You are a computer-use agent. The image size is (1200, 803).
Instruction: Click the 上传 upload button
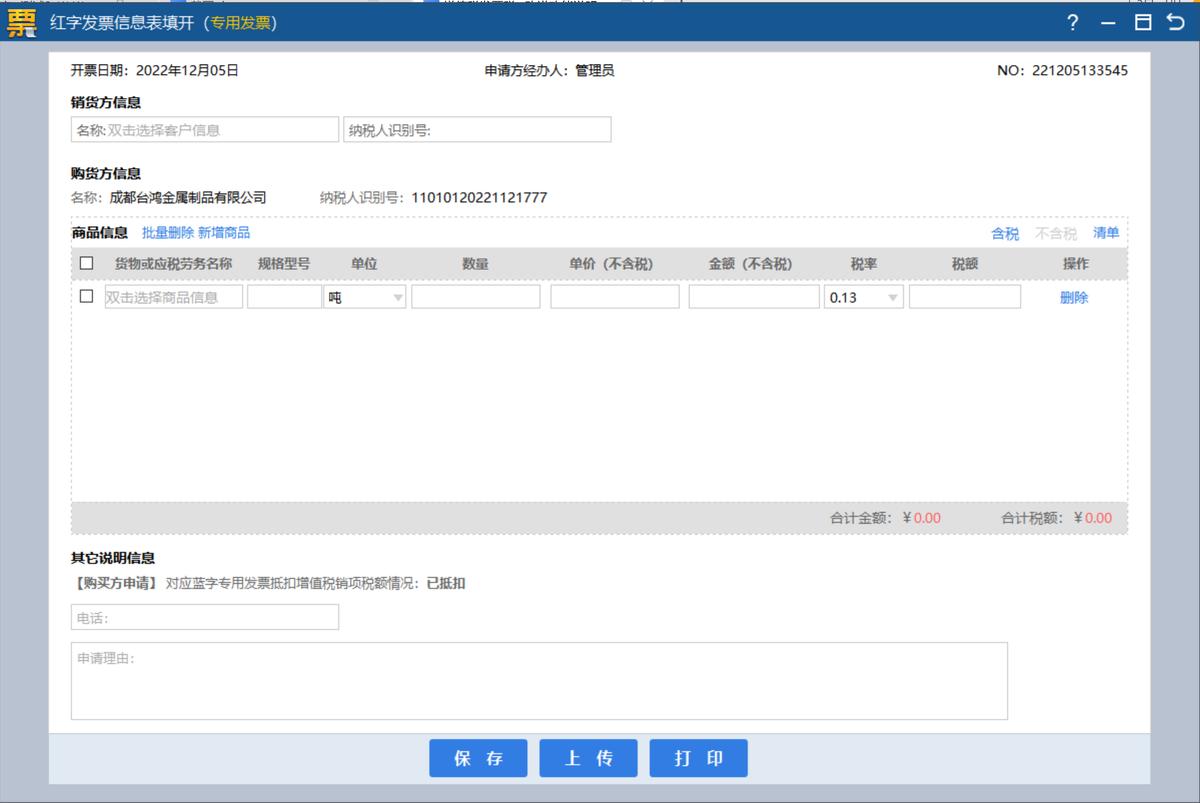tap(588, 758)
